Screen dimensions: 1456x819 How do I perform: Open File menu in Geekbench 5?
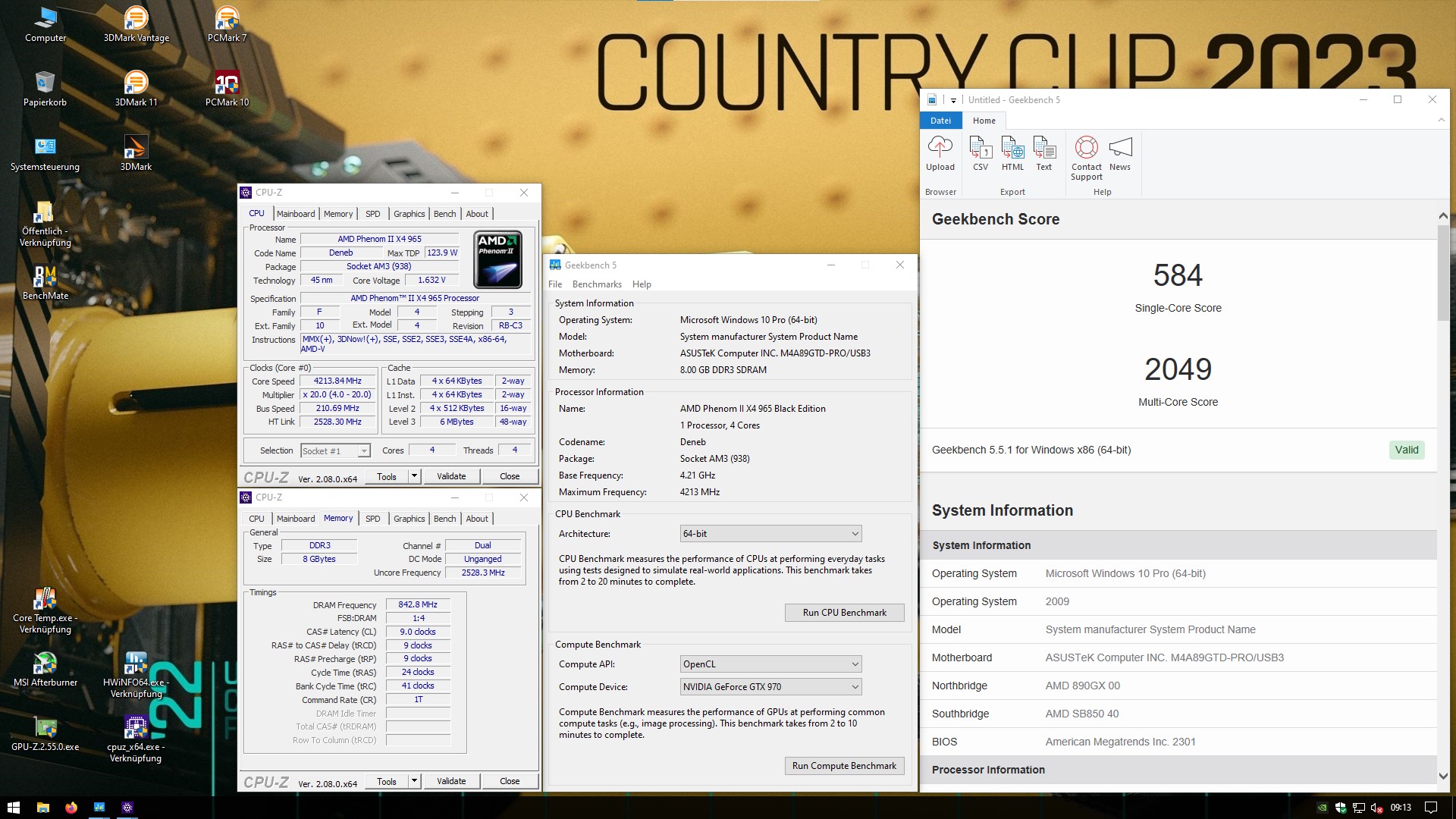555,284
